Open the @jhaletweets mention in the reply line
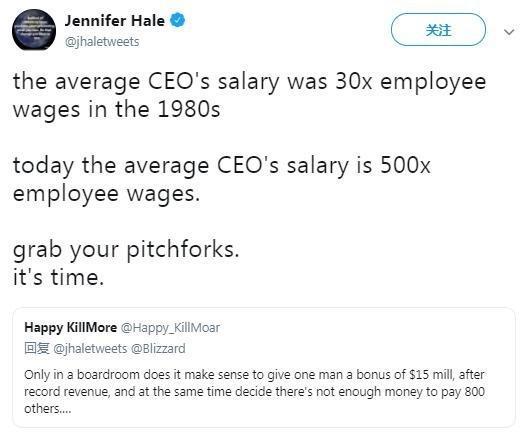 pyautogui.click(x=90, y=349)
